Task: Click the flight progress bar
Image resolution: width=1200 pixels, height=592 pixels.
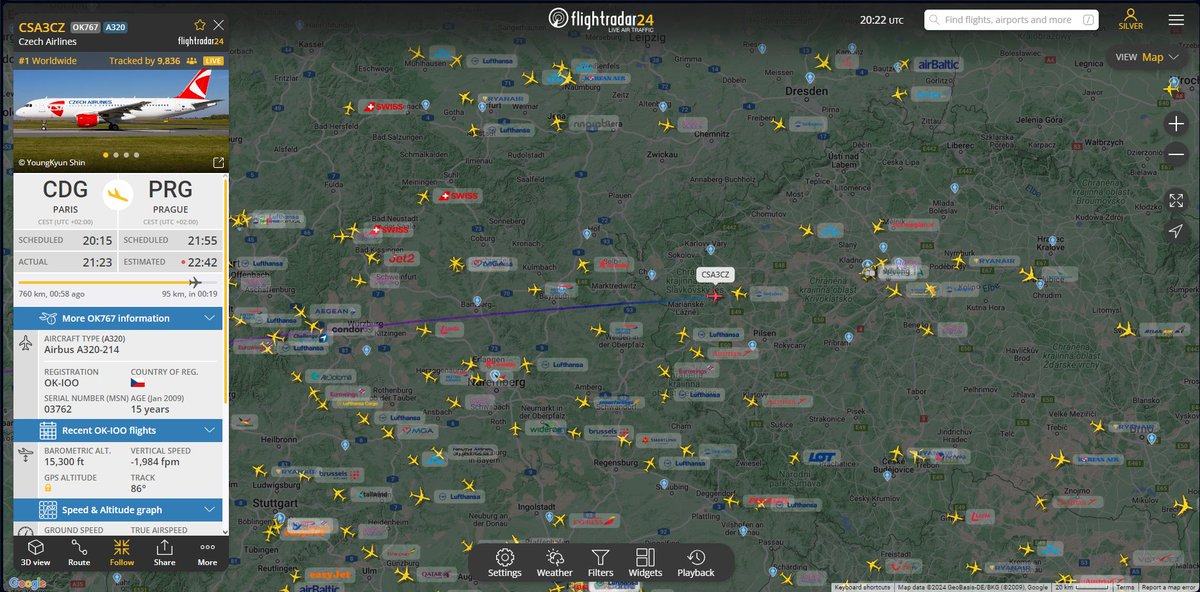Action: pos(118,283)
